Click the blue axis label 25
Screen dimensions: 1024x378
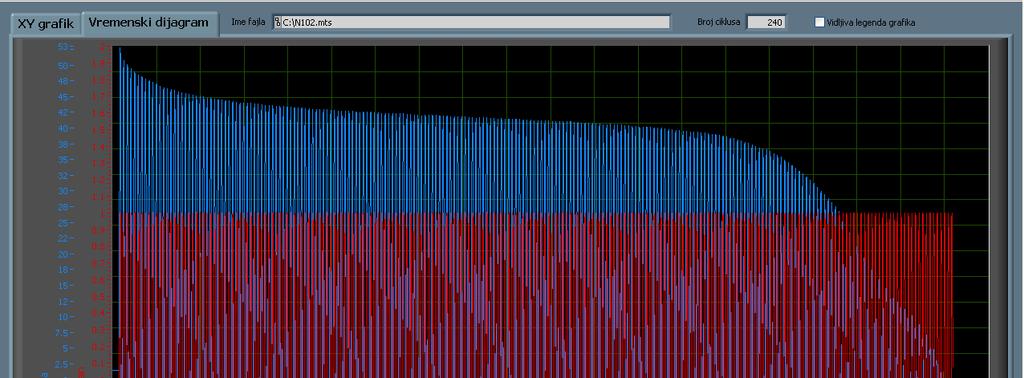(x=63, y=223)
